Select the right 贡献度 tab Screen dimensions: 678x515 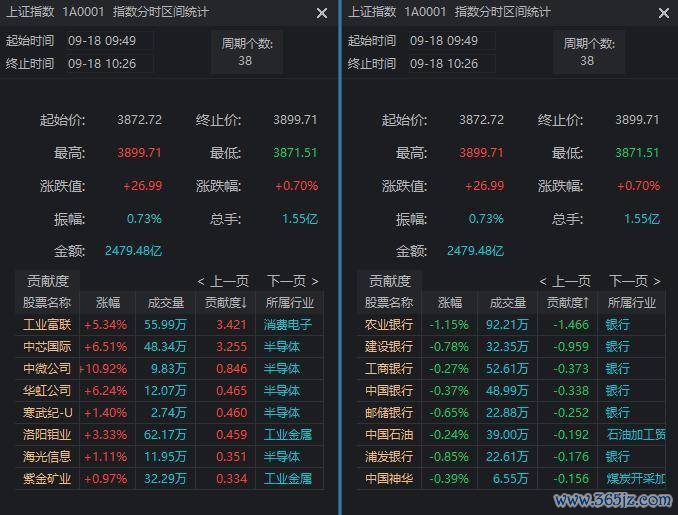coord(390,281)
